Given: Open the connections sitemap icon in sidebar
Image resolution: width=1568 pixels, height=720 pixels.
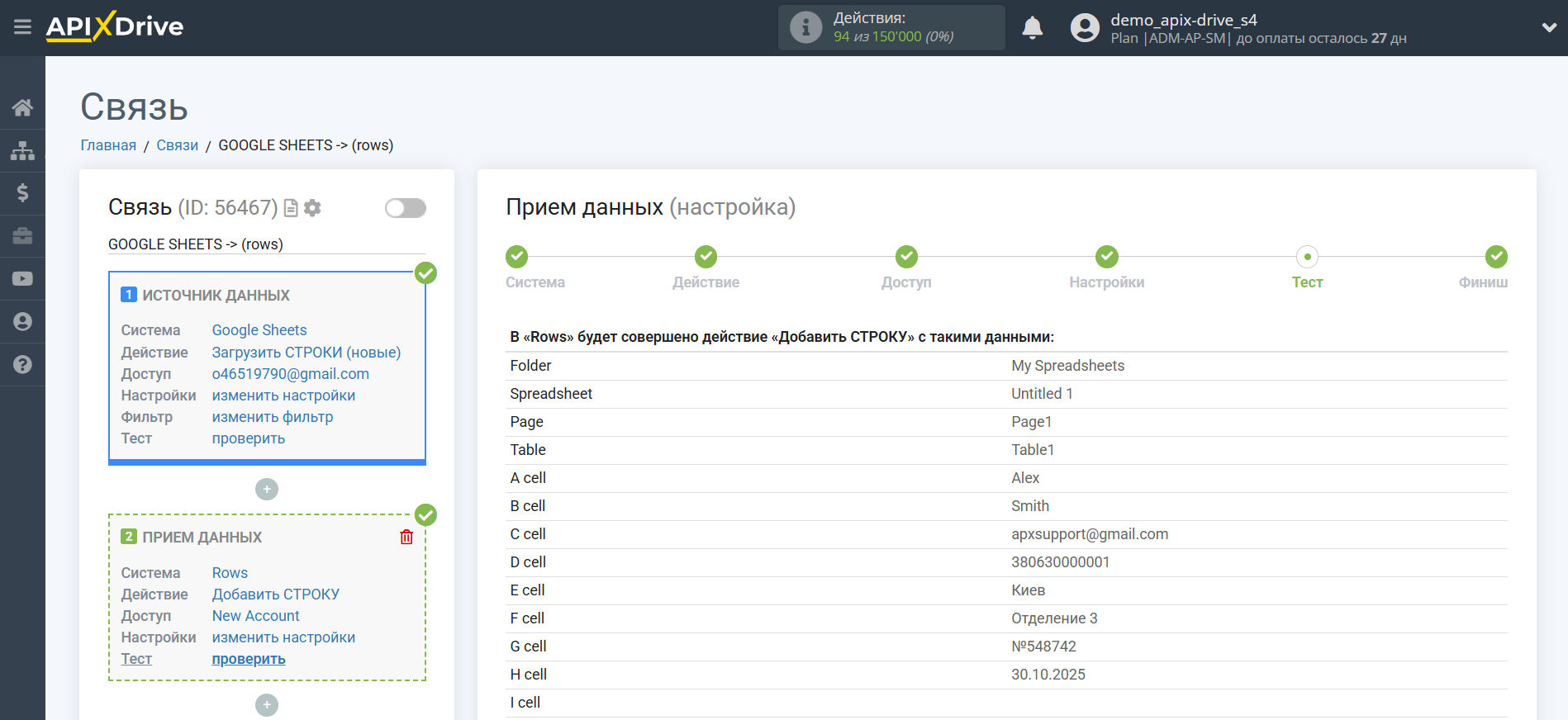Looking at the screenshot, I should coord(22,150).
